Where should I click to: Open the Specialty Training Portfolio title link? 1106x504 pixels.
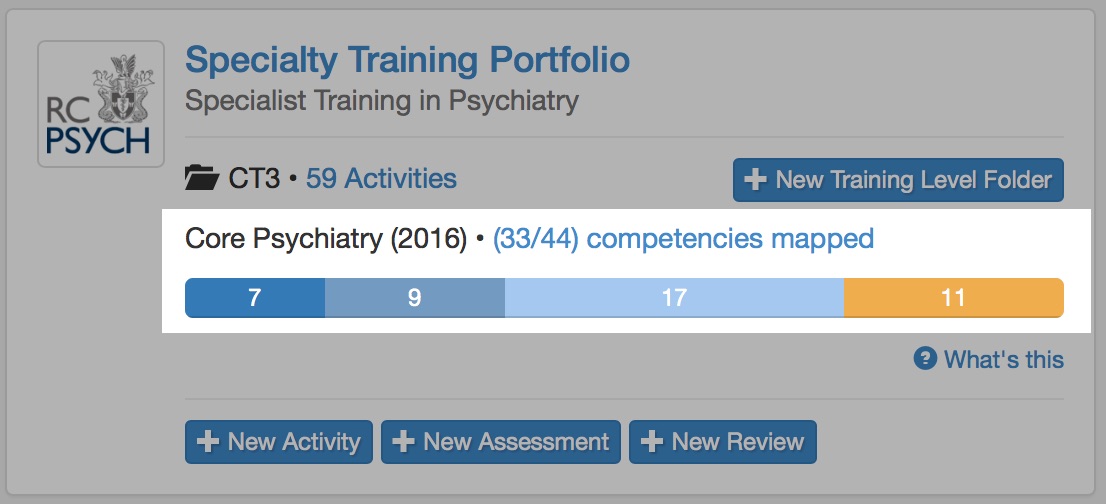(407, 60)
